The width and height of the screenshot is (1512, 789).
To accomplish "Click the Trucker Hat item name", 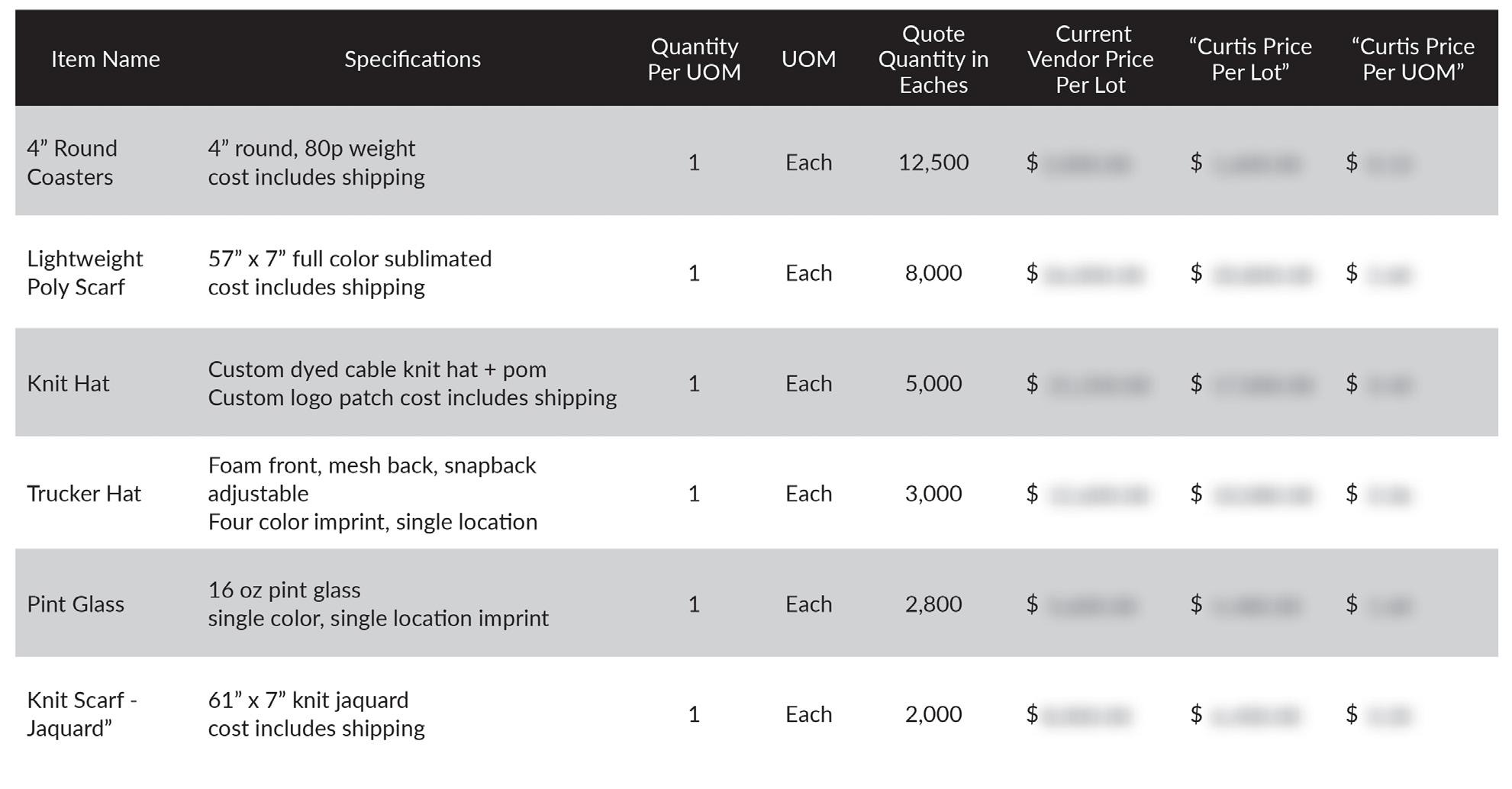I will click(x=84, y=493).
